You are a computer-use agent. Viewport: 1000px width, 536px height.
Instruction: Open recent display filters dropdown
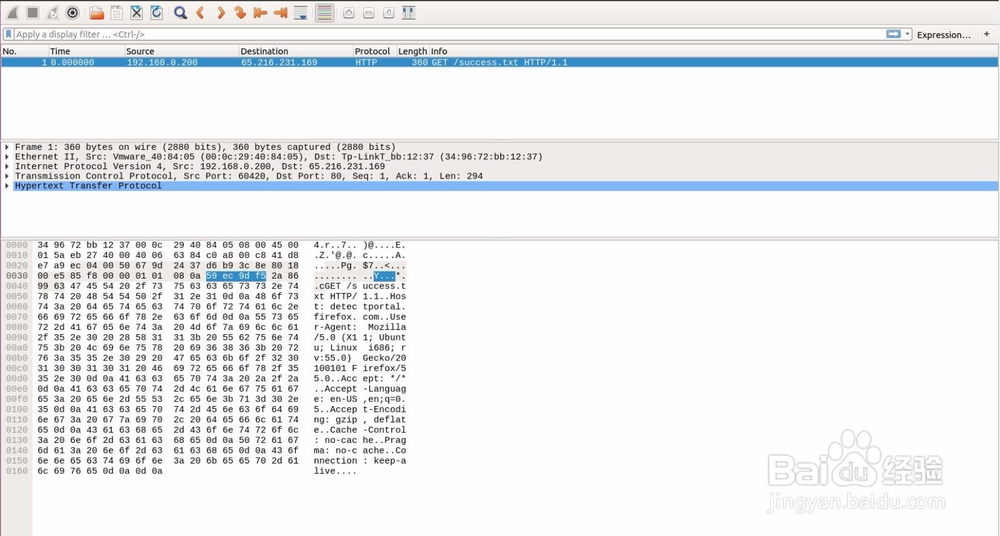pyautogui.click(x=908, y=34)
